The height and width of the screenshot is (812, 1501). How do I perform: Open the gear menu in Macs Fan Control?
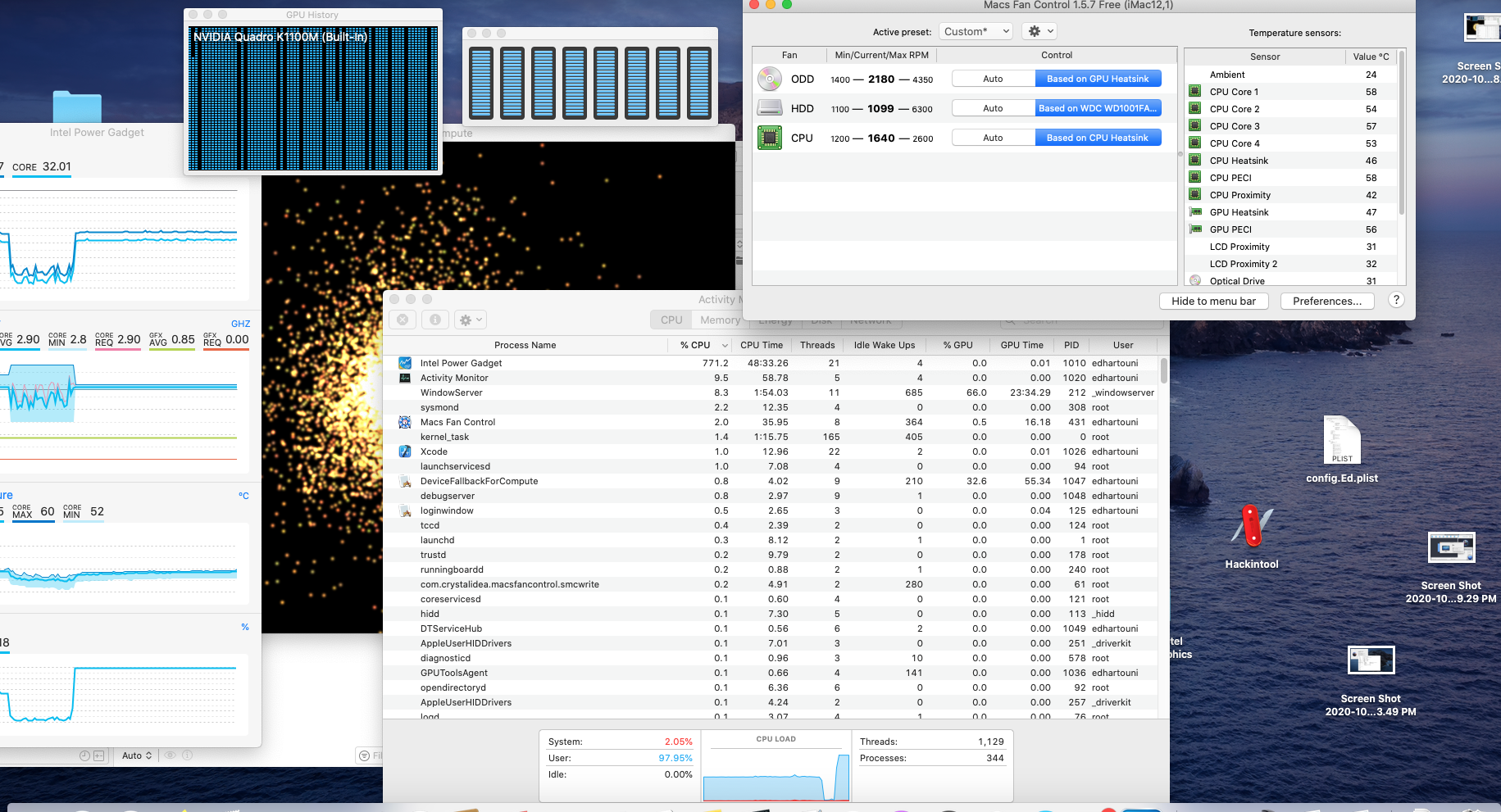(x=1039, y=31)
